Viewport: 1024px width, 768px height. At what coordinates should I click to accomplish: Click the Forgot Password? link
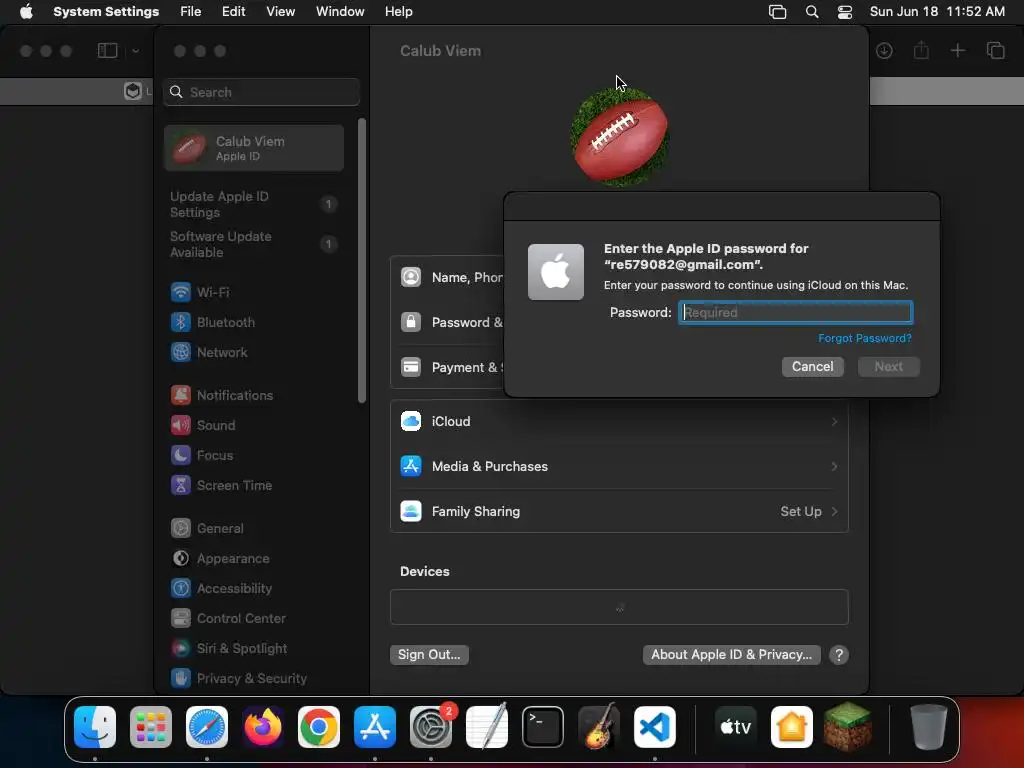coord(865,338)
